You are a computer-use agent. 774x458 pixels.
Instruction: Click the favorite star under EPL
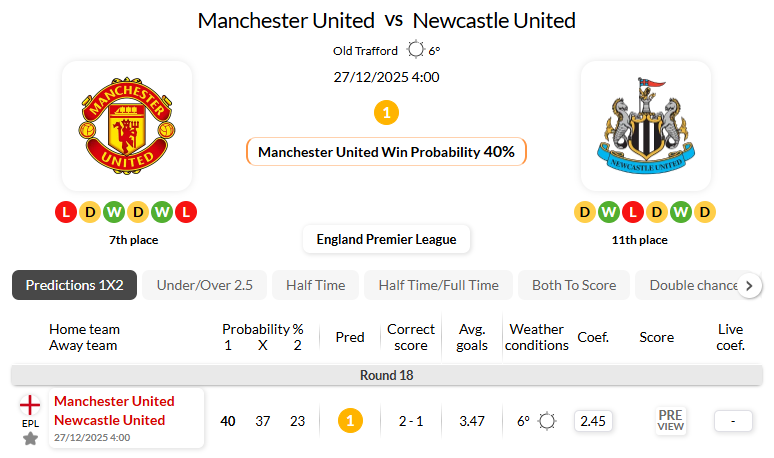coord(31,438)
